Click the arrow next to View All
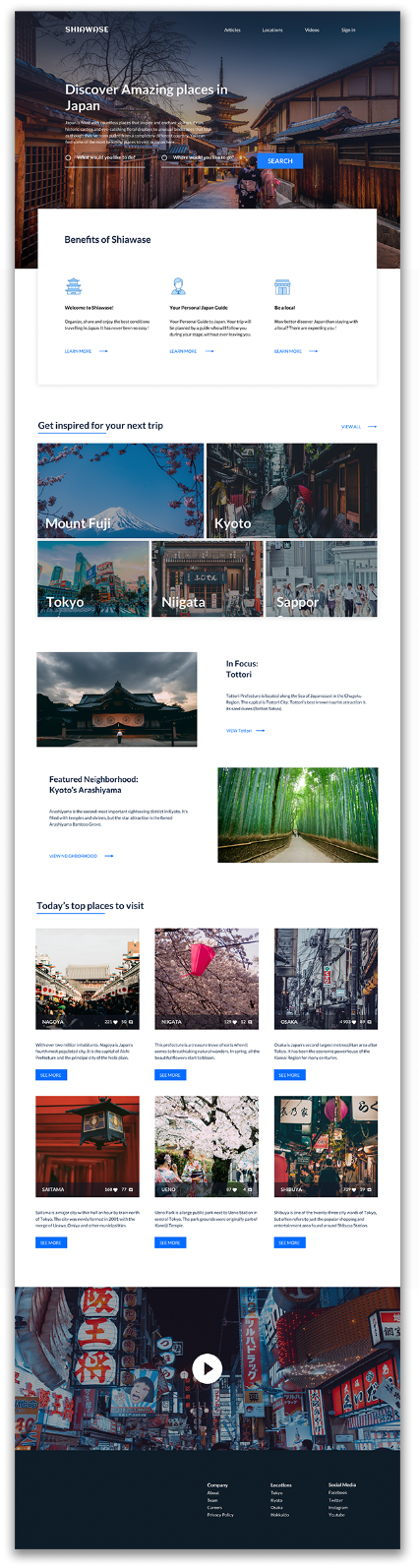Viewport: 419px width, 1568px height. click(373, 427)
